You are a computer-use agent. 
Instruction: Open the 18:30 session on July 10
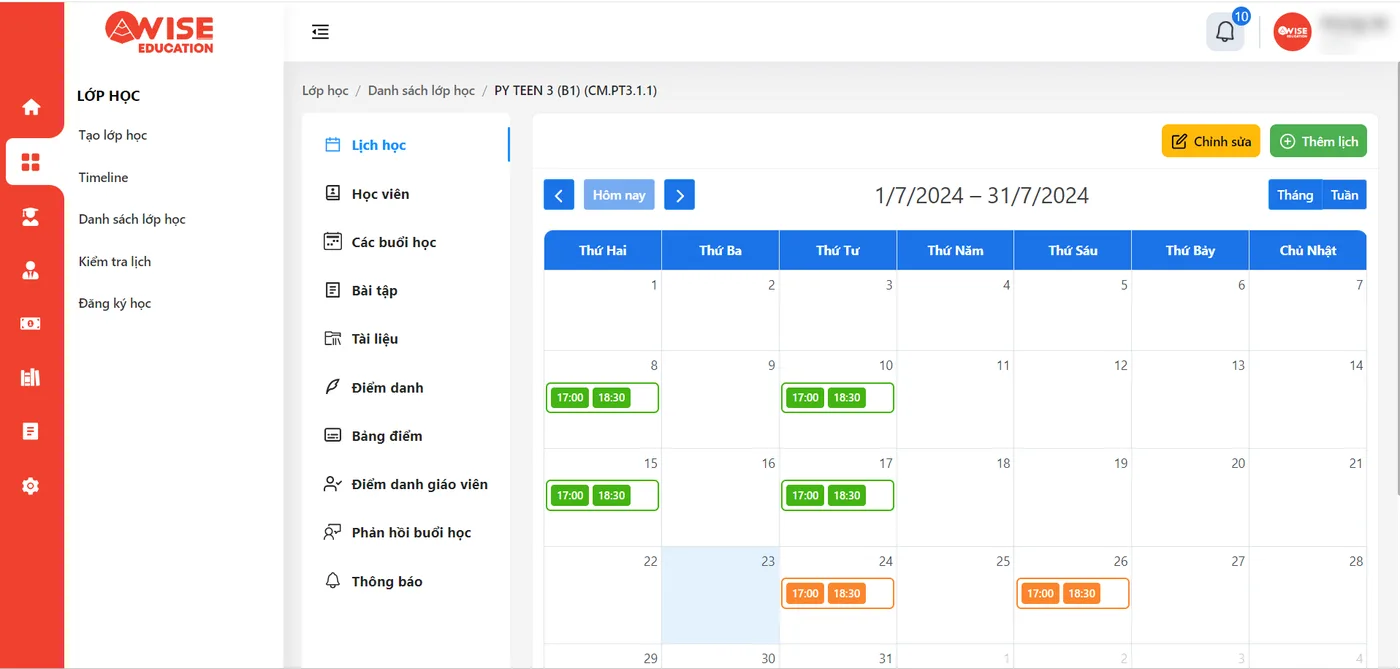tap(847, 398)
